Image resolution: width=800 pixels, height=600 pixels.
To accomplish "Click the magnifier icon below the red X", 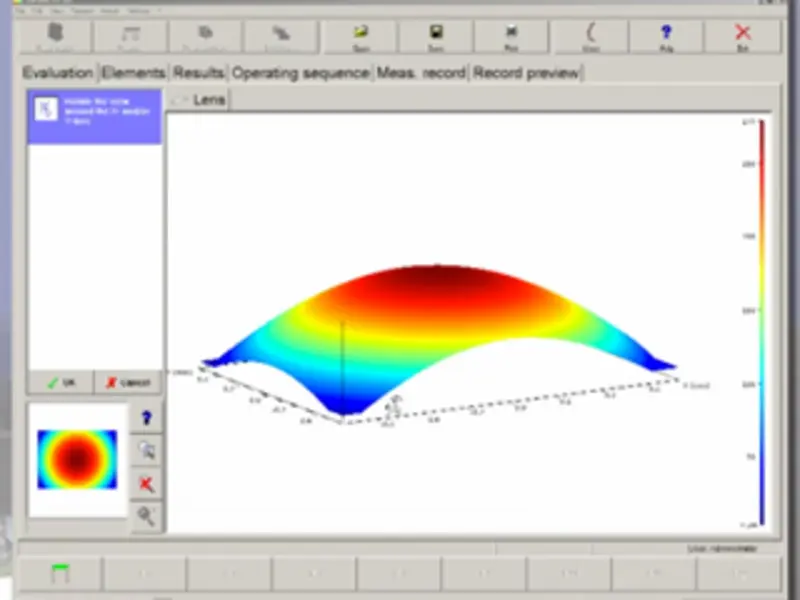I will pyautogui.click(x=147, y=516).
